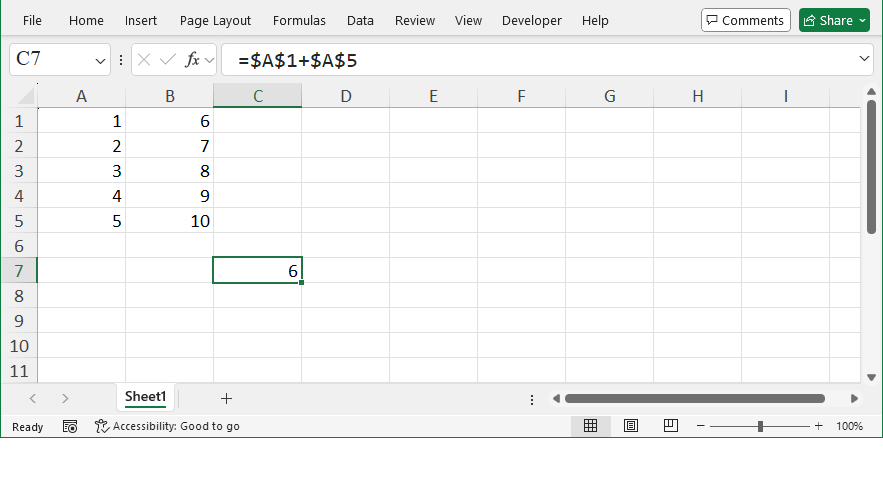Click the Comments button
Image resolution: width=883 pixels, height=482 pixels.
(746, 20)
